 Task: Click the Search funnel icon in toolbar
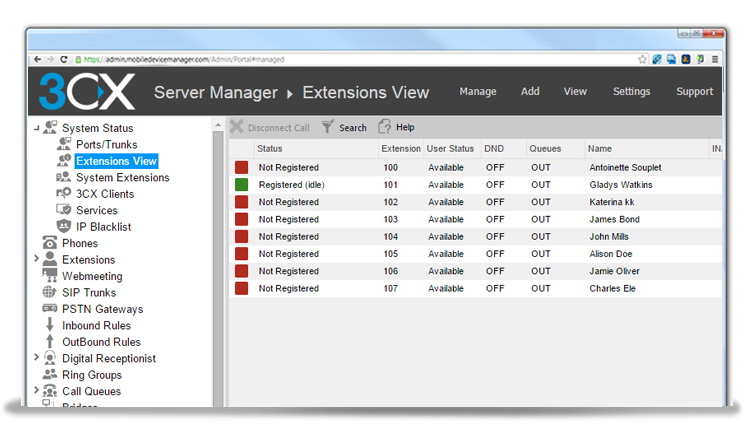327,128
